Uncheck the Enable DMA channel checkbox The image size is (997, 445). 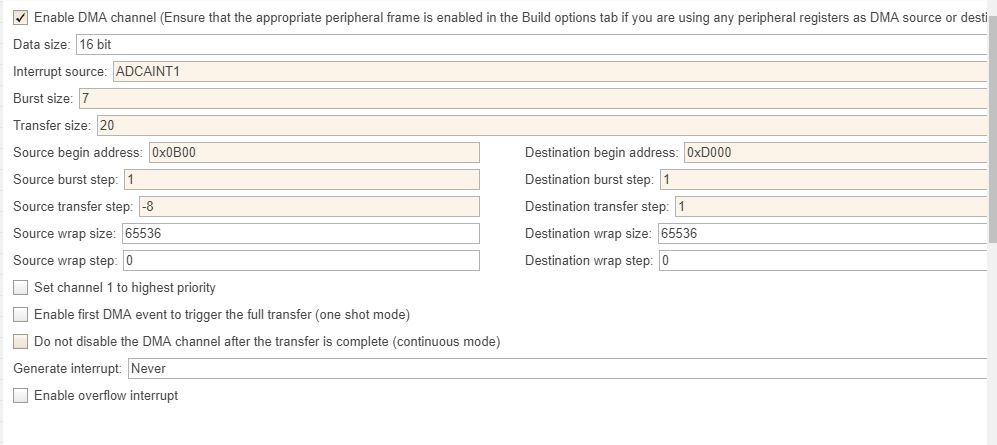click(x=20, y=18)
